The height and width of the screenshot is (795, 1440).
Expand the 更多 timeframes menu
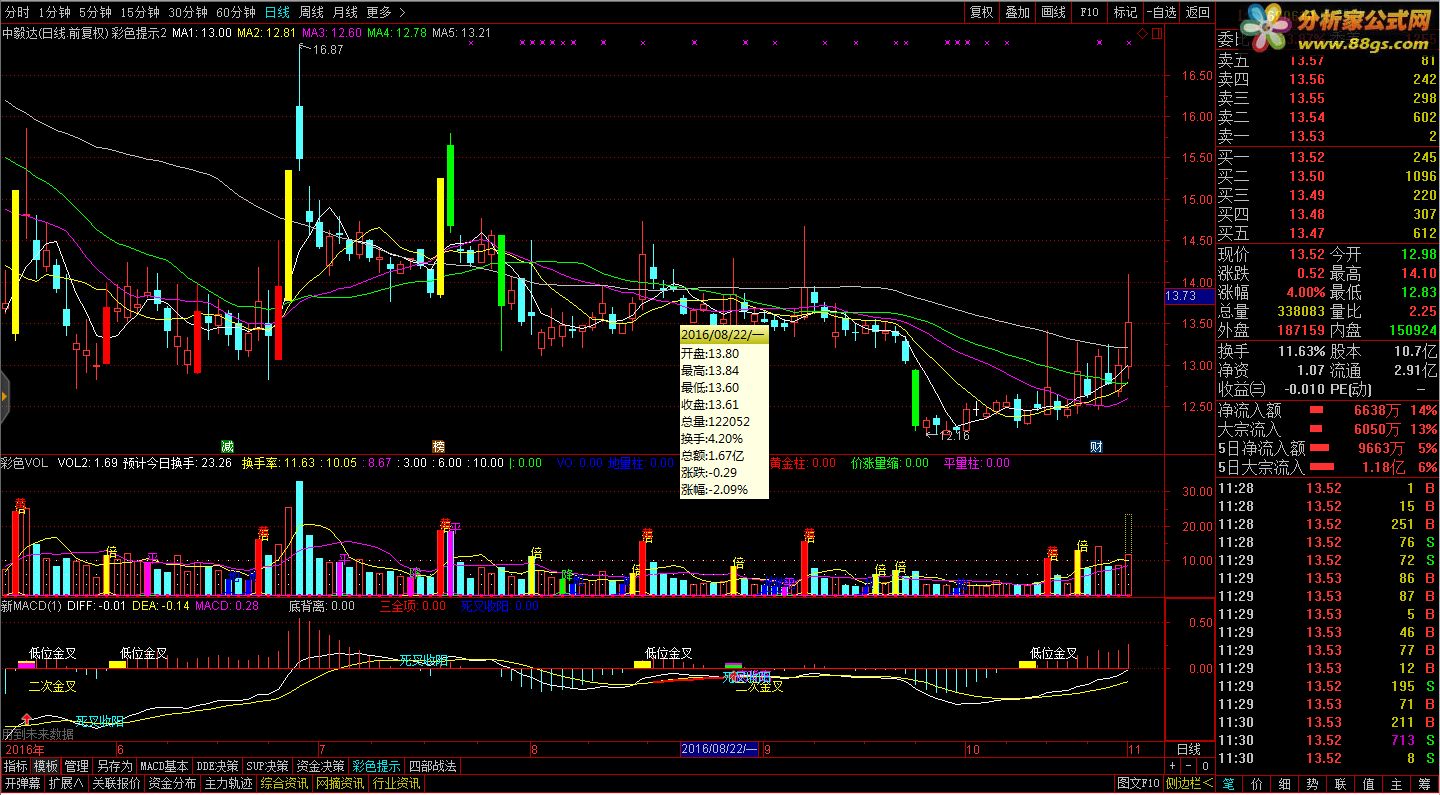point(385,13)
